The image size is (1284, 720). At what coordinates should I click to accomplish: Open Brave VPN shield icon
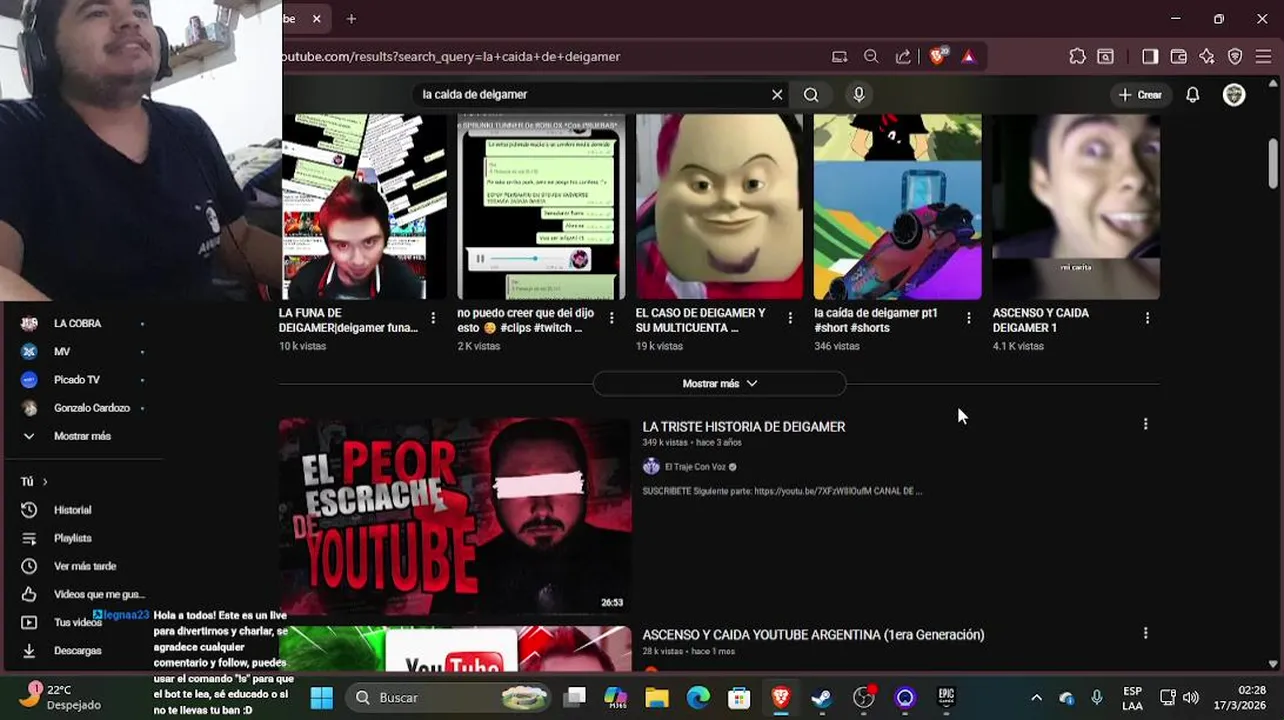[x=1235, y=57]
